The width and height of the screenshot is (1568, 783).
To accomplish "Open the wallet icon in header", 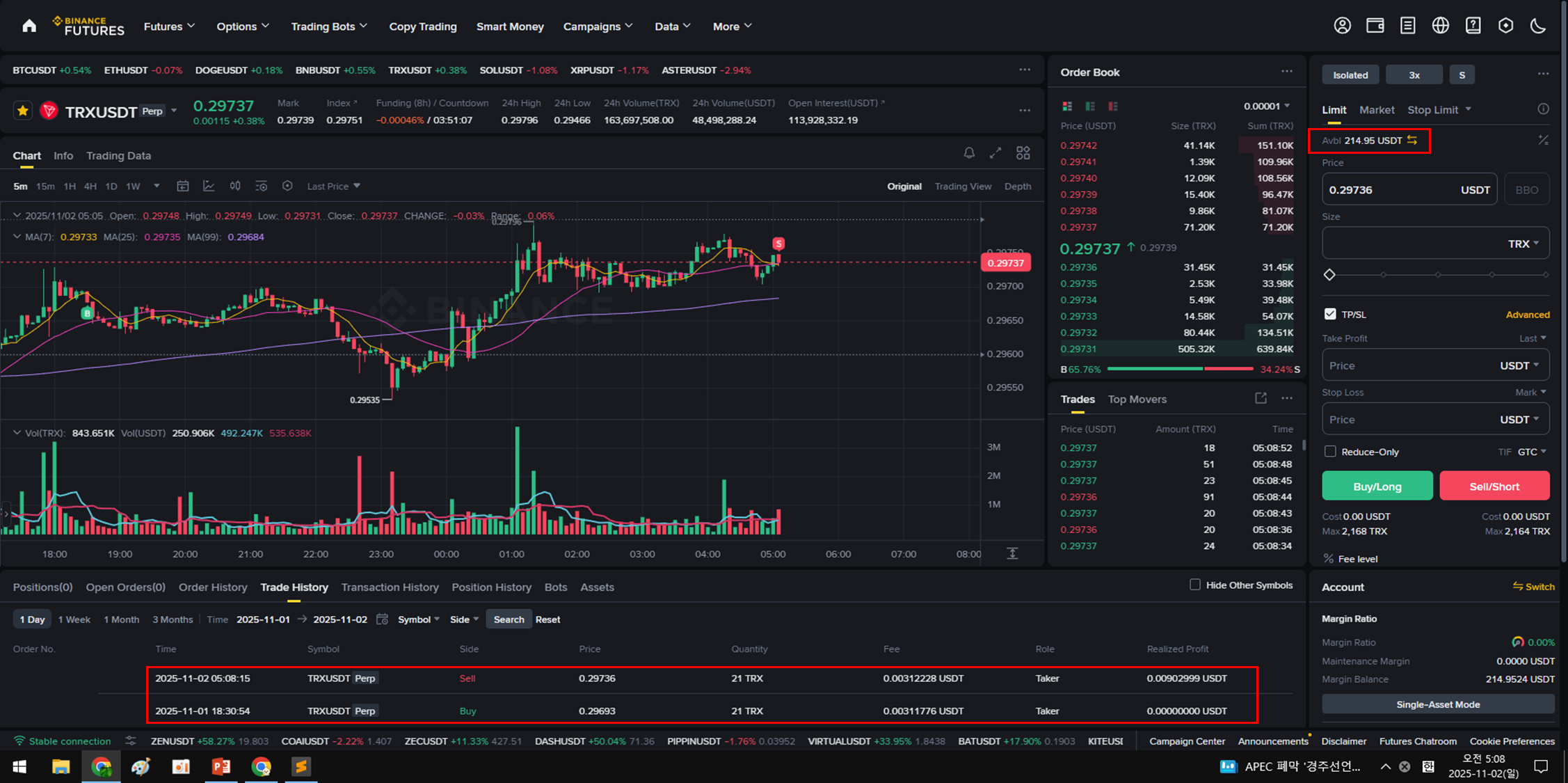I will 1375,26.
